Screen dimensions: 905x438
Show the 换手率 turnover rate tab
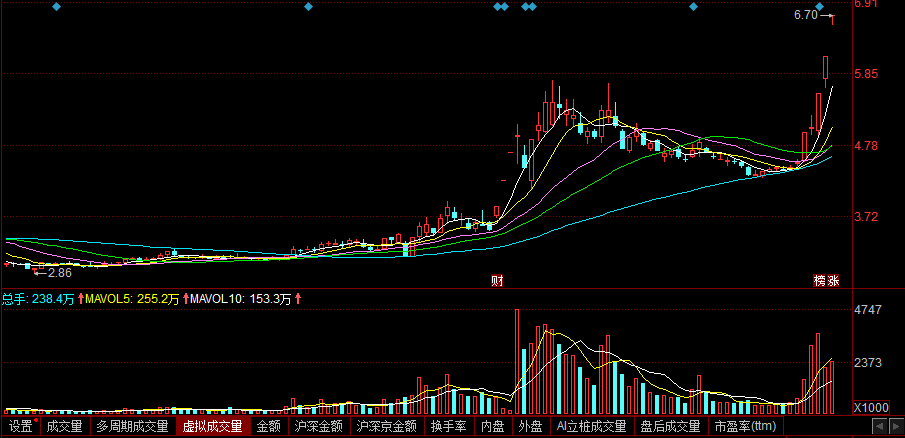(448, 427)
